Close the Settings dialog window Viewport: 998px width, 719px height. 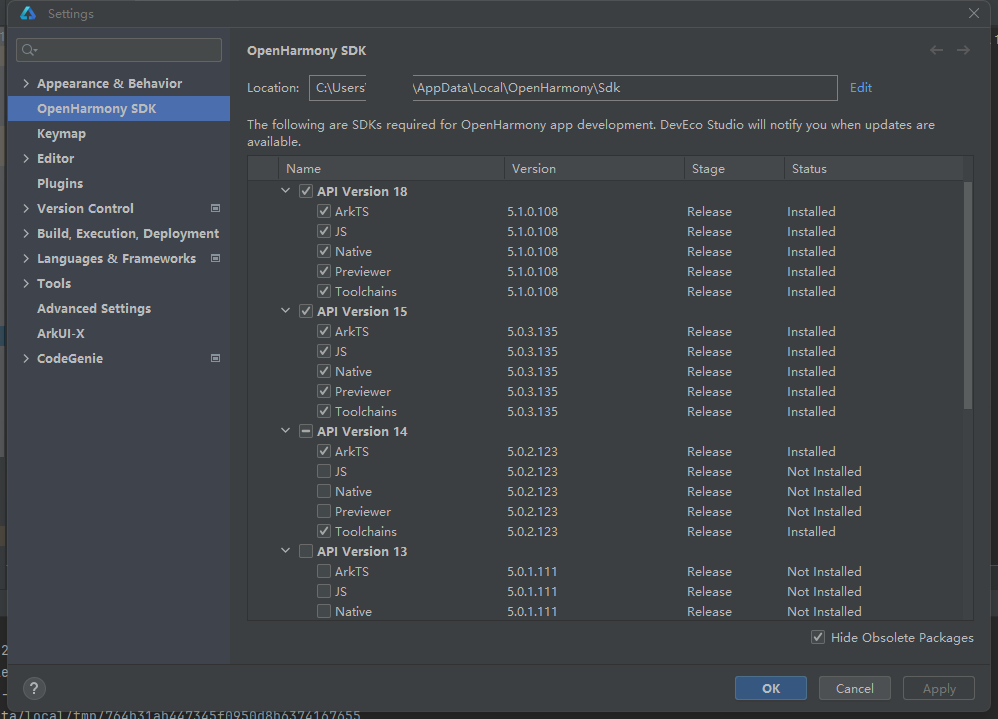[x=974, y=13]
